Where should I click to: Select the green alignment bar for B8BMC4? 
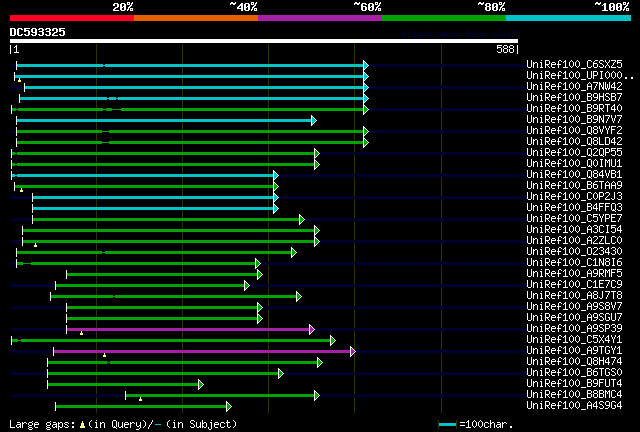(x=220, y=396)
